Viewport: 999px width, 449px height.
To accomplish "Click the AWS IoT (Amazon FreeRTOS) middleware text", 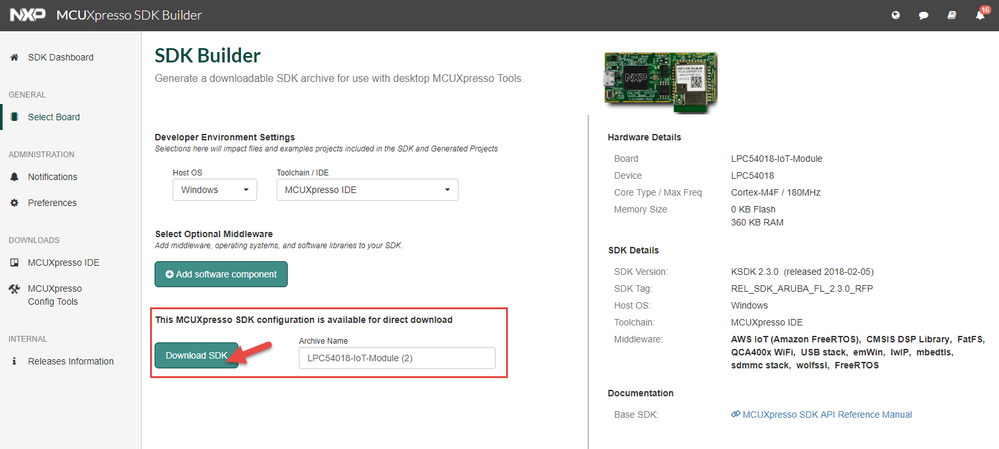I will [796, 339].
